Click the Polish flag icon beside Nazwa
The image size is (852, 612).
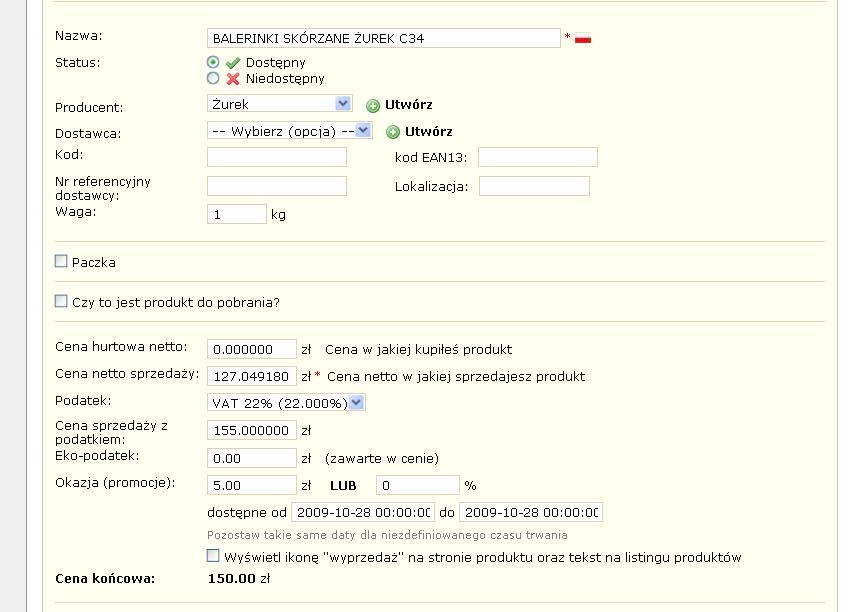coord(582,39)
